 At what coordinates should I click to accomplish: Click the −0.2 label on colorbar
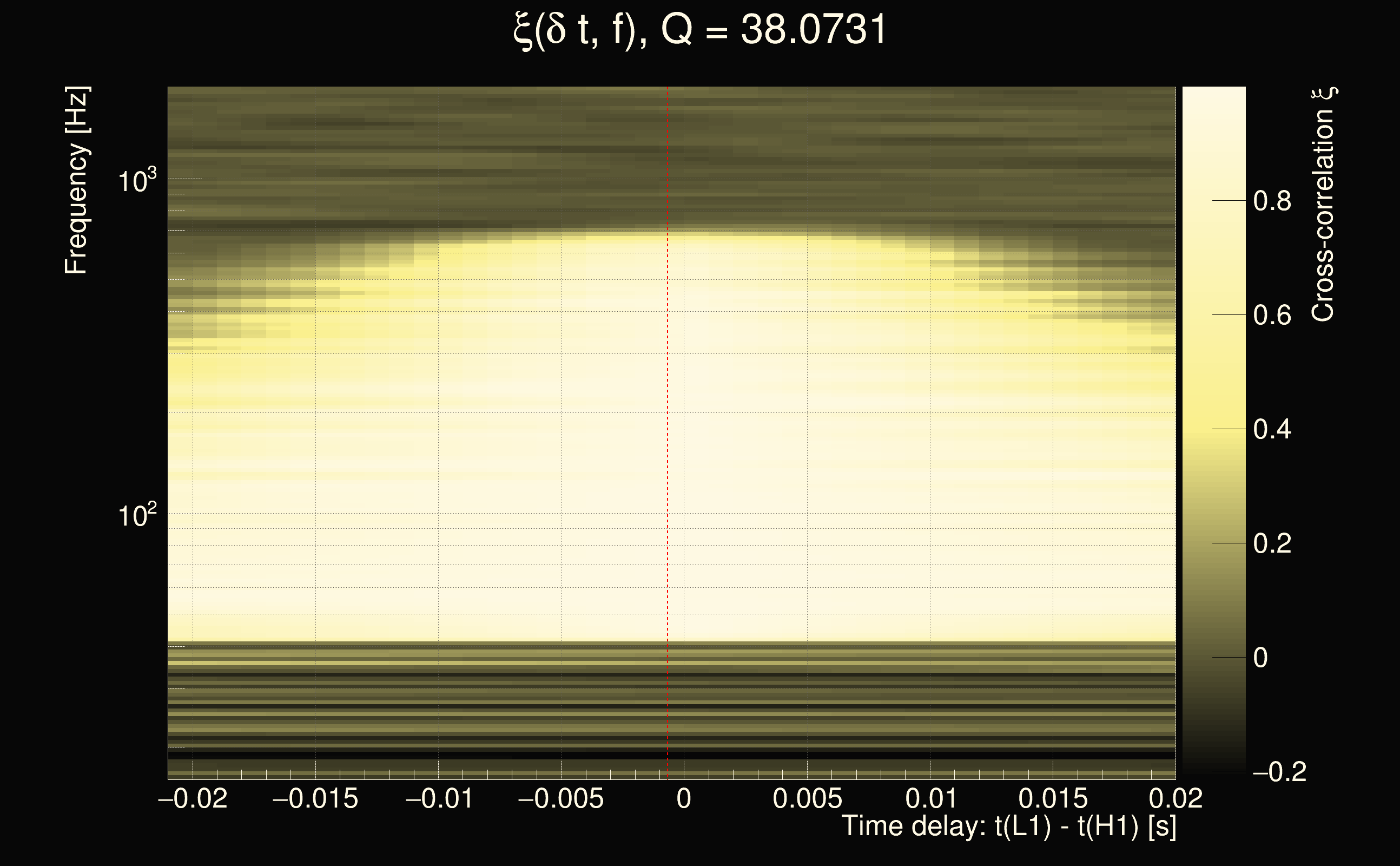click(x=1279, y=772)
